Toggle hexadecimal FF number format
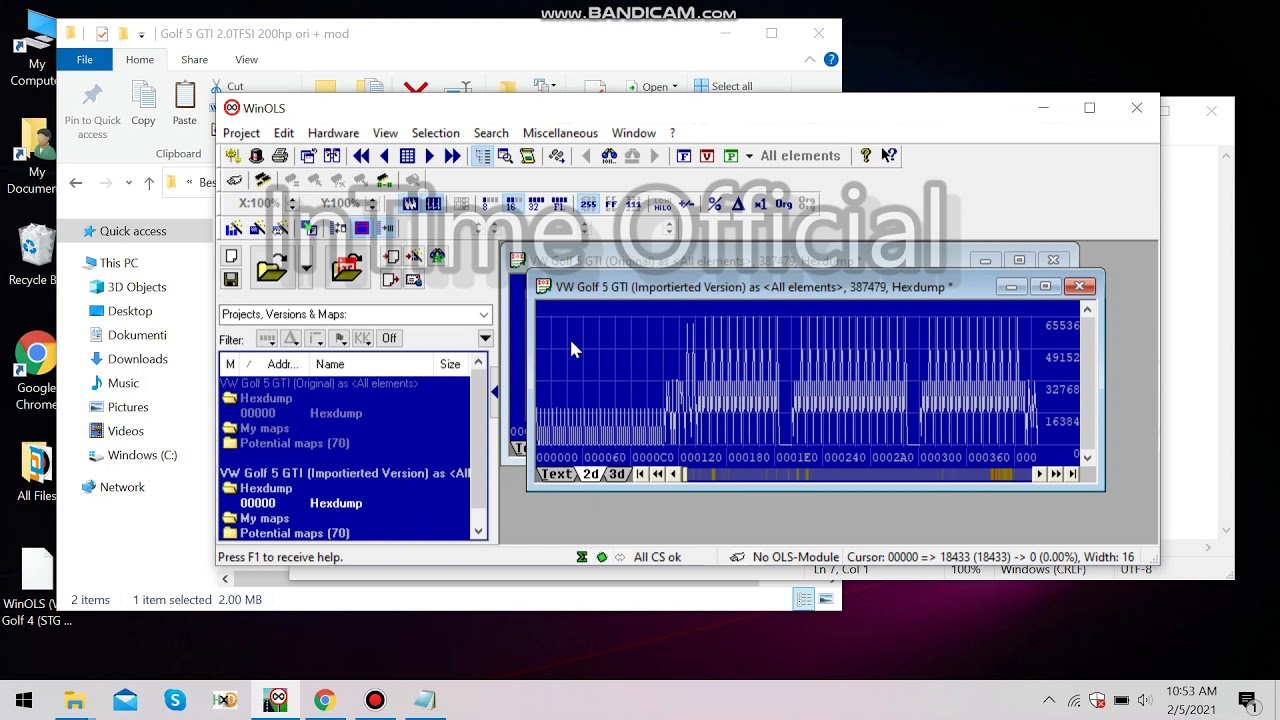This screenshot has width=1280, height=720. 611,204
